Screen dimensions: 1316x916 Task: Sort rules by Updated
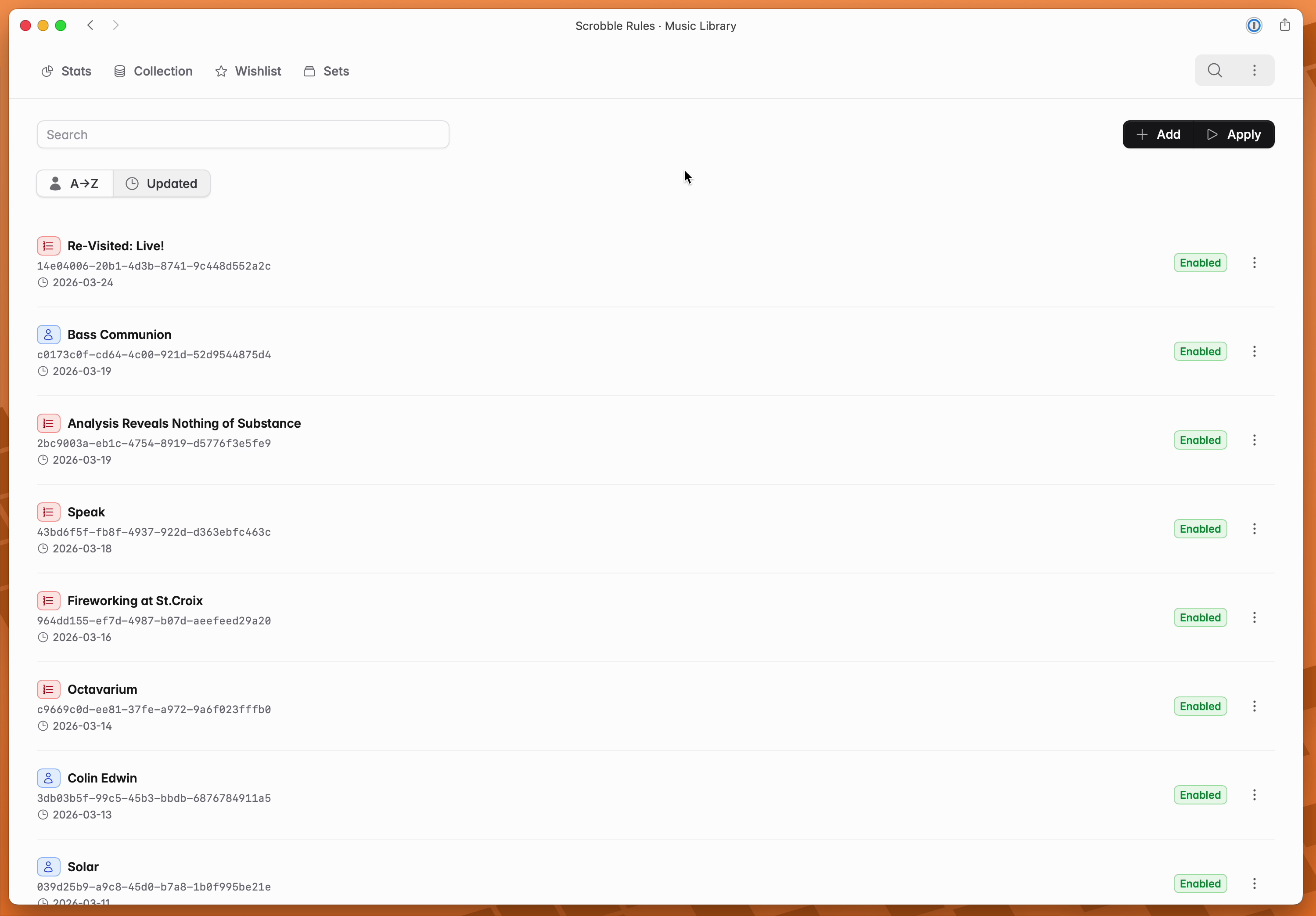point(162,184)
